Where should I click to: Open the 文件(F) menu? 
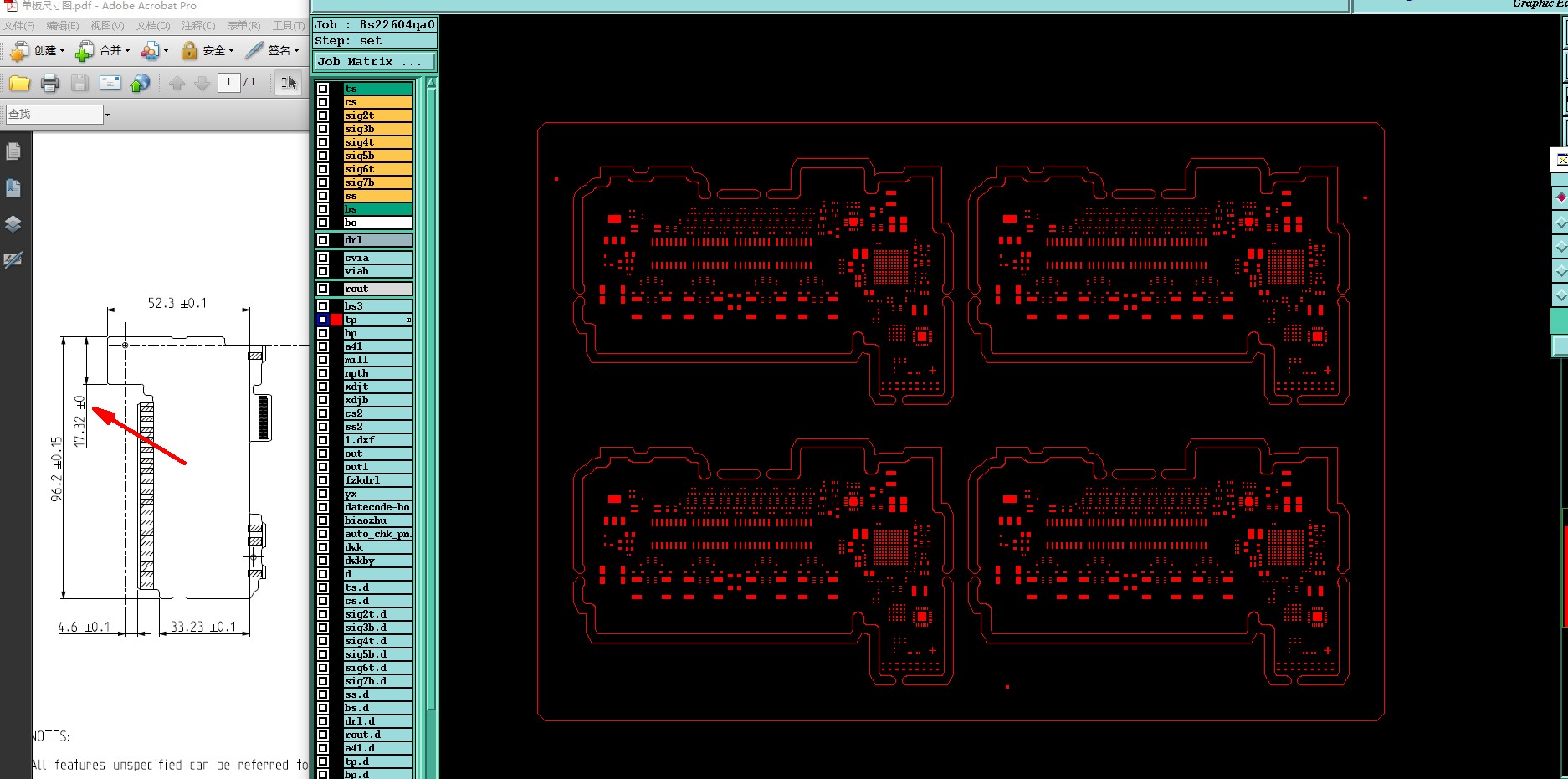pyautogui.click(x=18, y=26)
